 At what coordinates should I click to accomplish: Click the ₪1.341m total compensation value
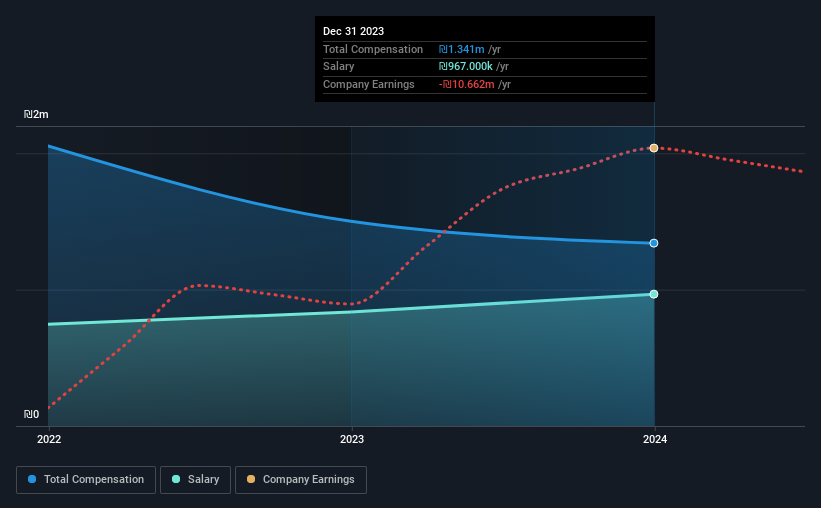461,49
